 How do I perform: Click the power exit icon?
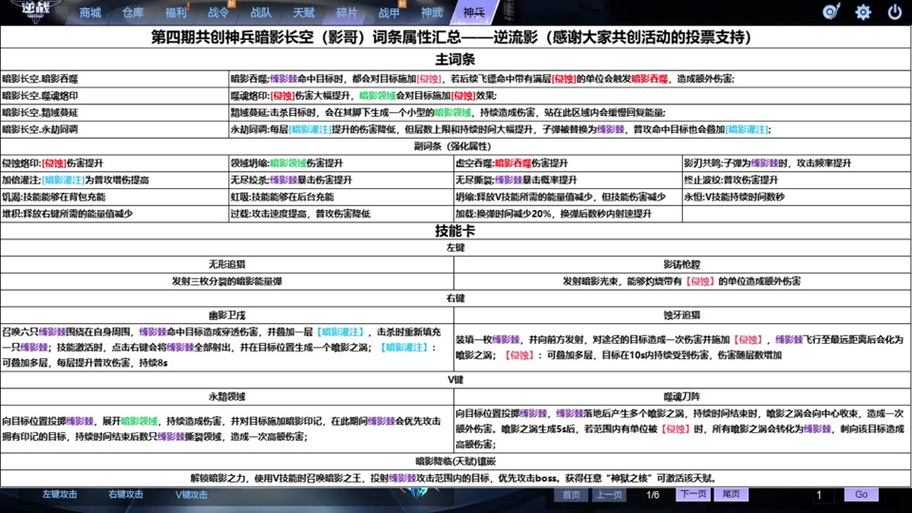[895, 12]
